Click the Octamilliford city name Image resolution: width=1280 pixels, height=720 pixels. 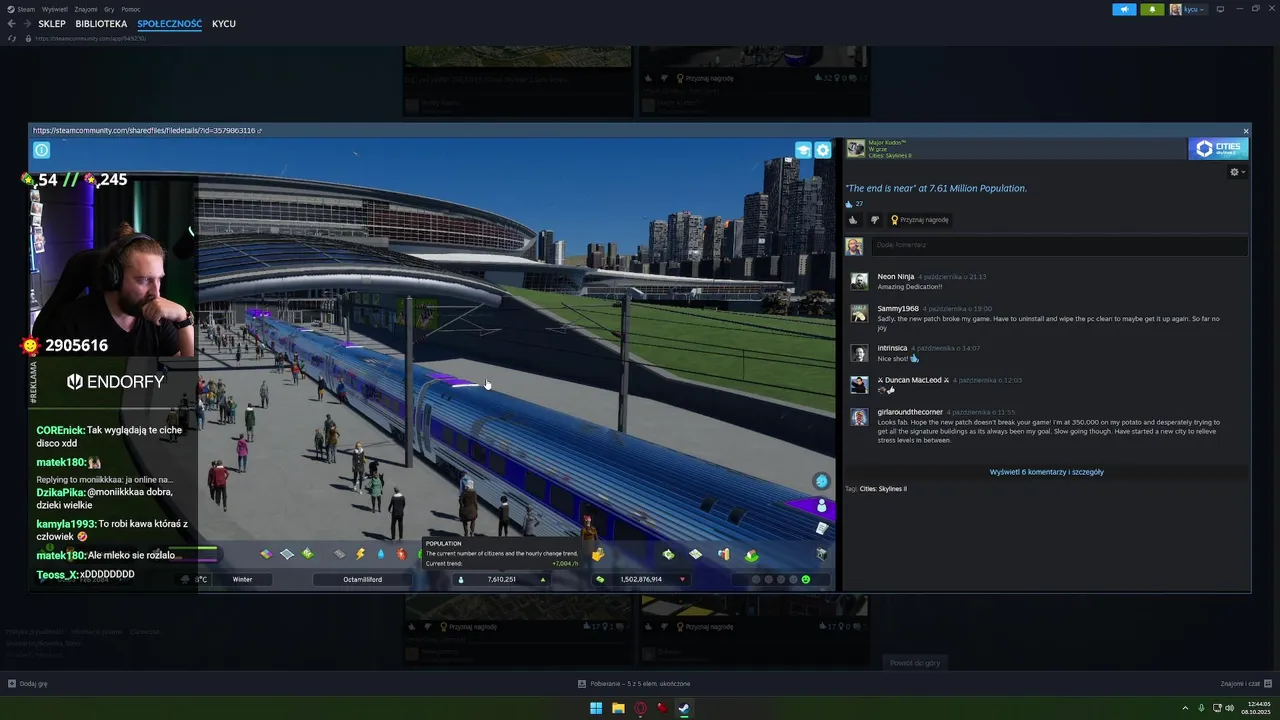tap(362, 579)
